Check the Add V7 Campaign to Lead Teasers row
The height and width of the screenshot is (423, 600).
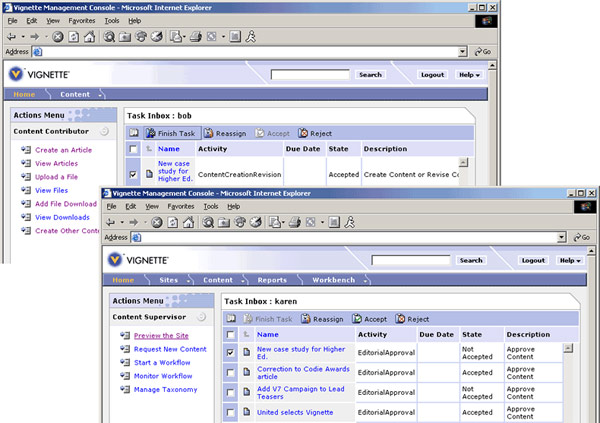click(x=230, y=392)
